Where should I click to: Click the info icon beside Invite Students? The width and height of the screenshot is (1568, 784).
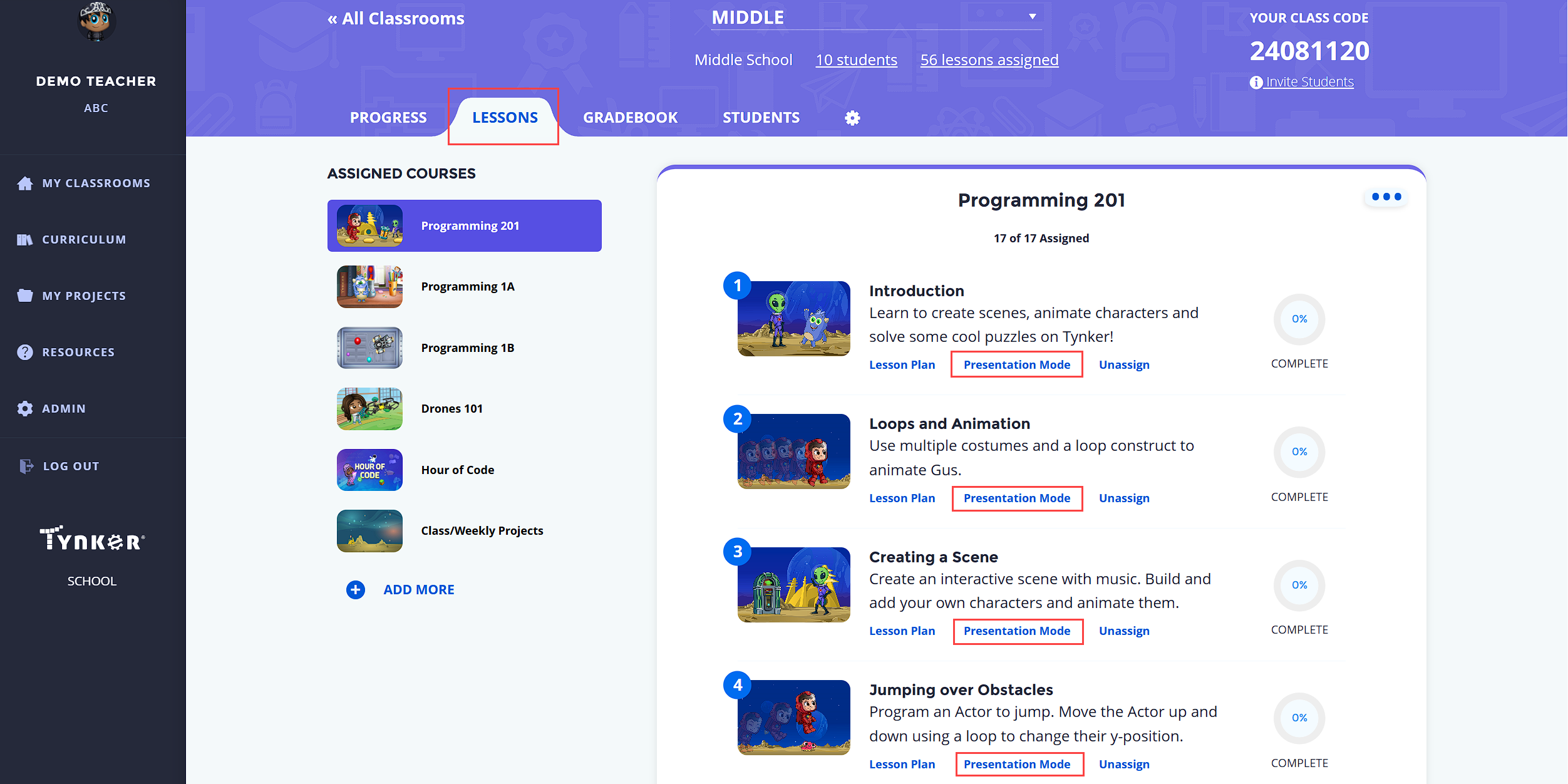pos(1256,82)
